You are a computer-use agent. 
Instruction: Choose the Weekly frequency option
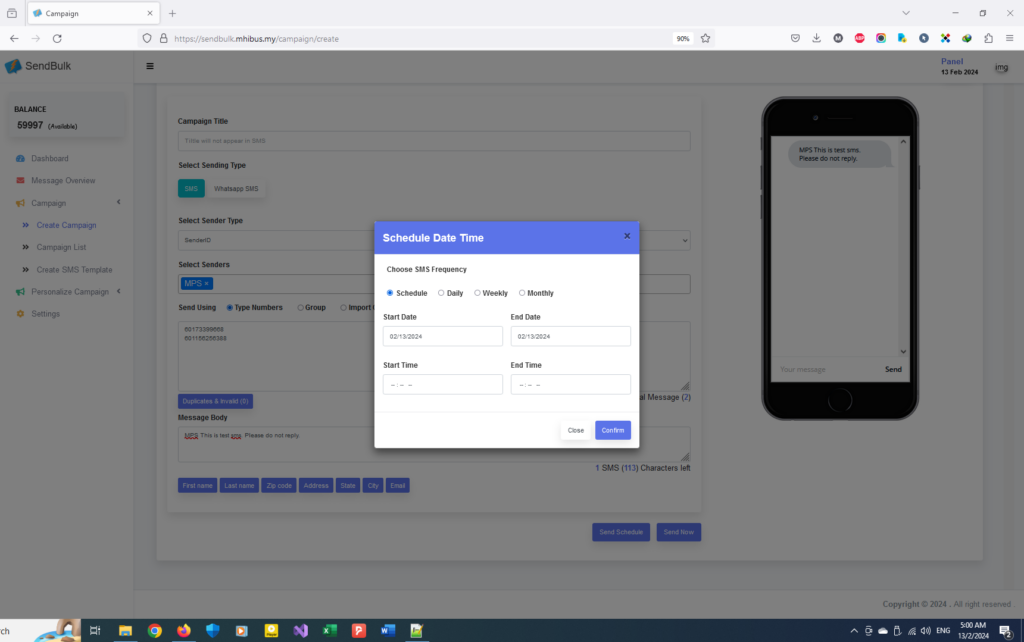(478, 293)
